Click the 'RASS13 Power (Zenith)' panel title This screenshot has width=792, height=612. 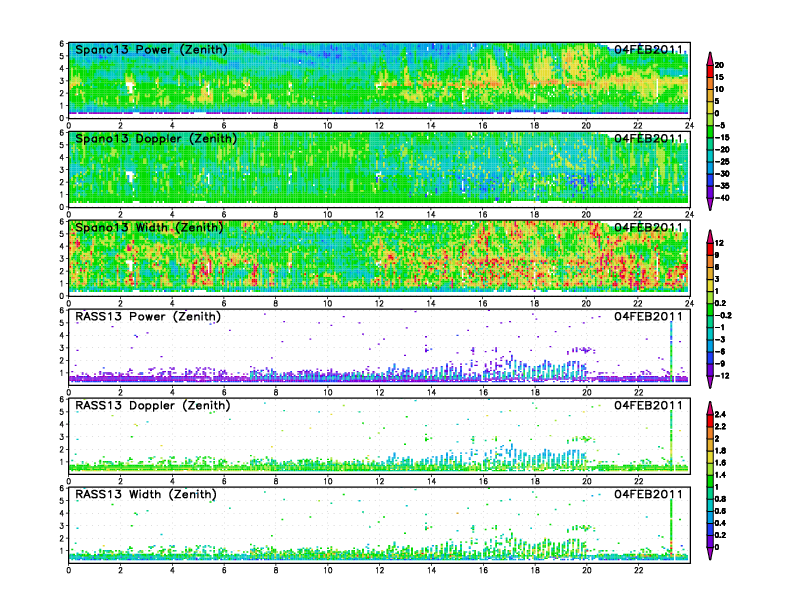[x=148, y=317]
